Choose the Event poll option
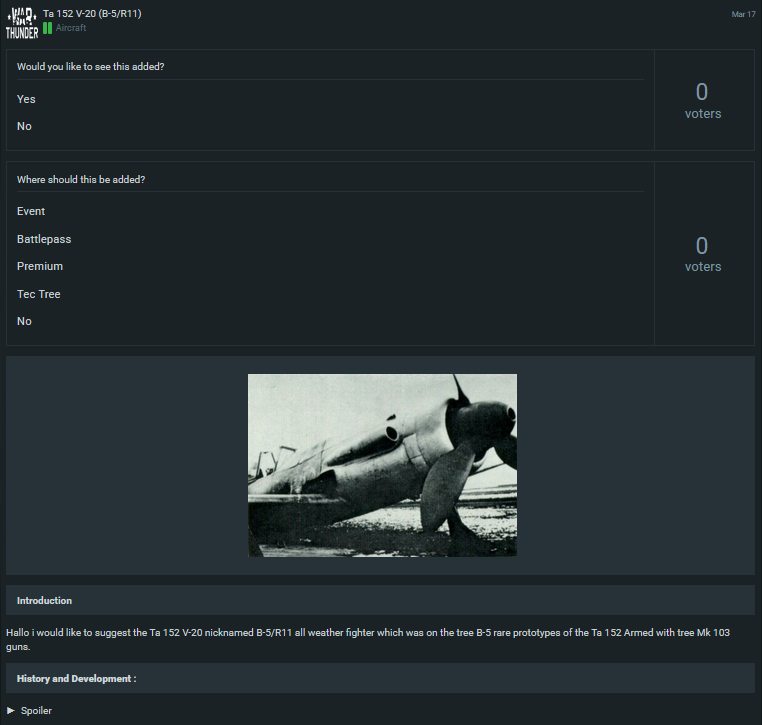This screenshot has height=725, width=762. coord(31,211)
